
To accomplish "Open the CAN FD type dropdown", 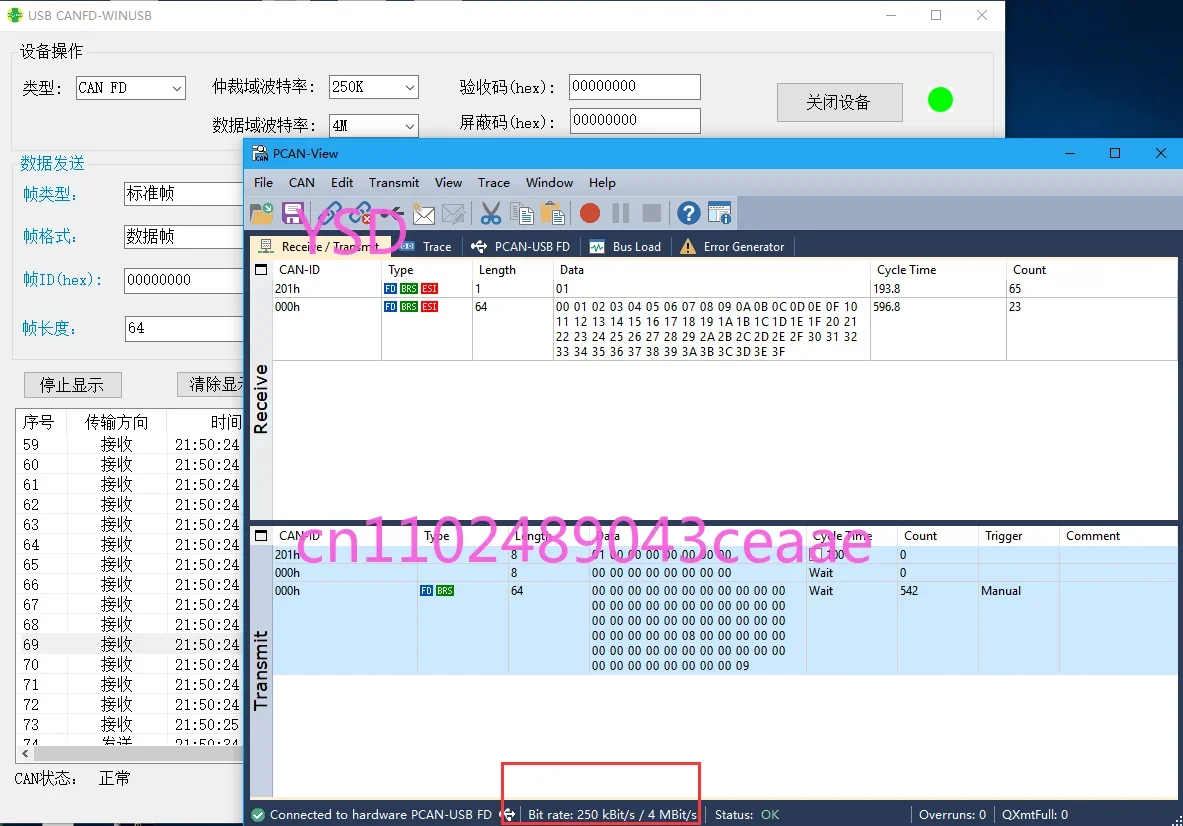I will click(131, 88).
